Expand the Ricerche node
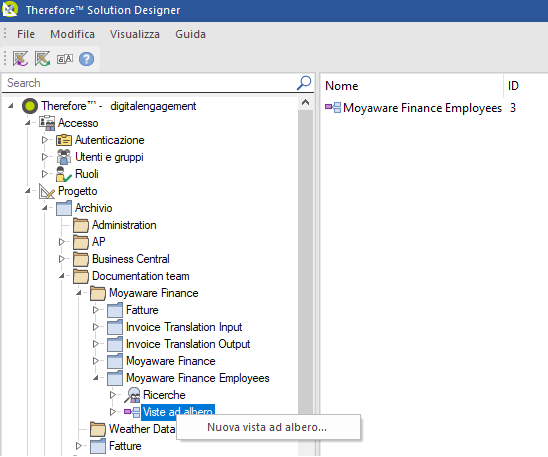Viewport: 548px width, 457px height. pyautogui.click(x=113, y=395)
